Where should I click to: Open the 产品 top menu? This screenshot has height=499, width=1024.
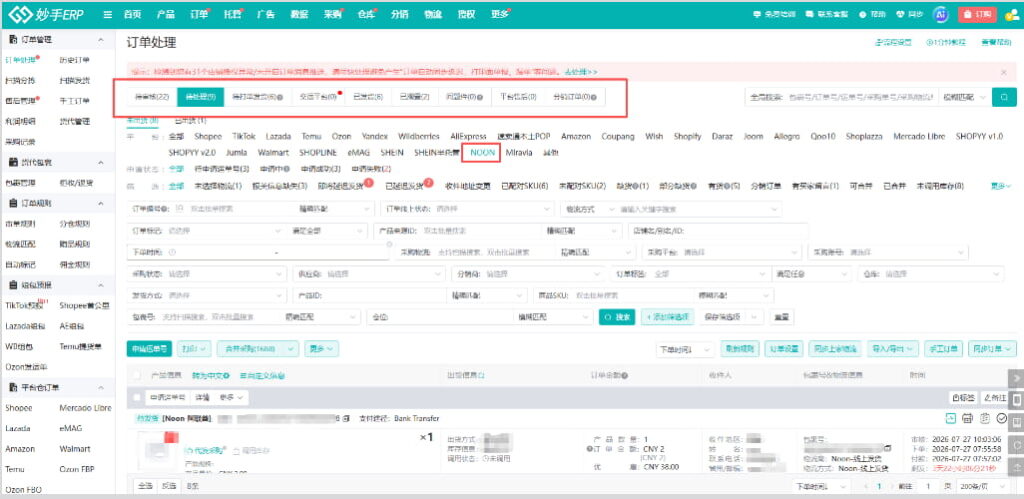166,14
